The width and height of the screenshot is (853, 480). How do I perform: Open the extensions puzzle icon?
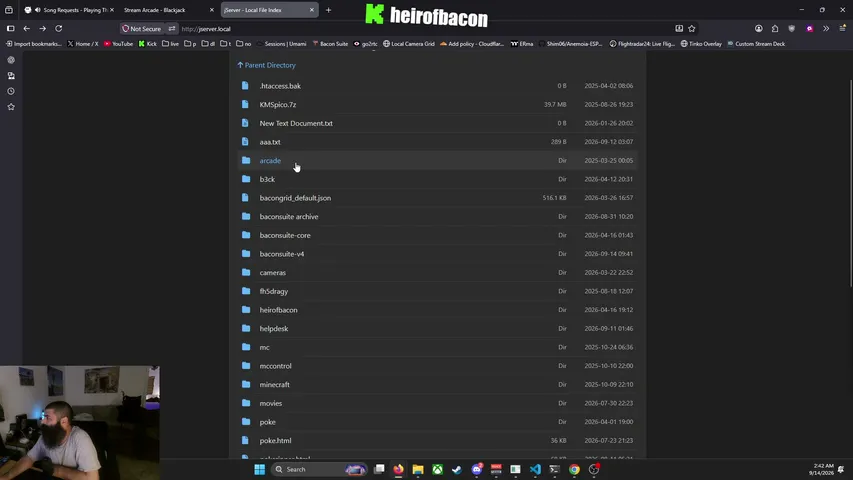pyautogui.click(x=775, y=28)
